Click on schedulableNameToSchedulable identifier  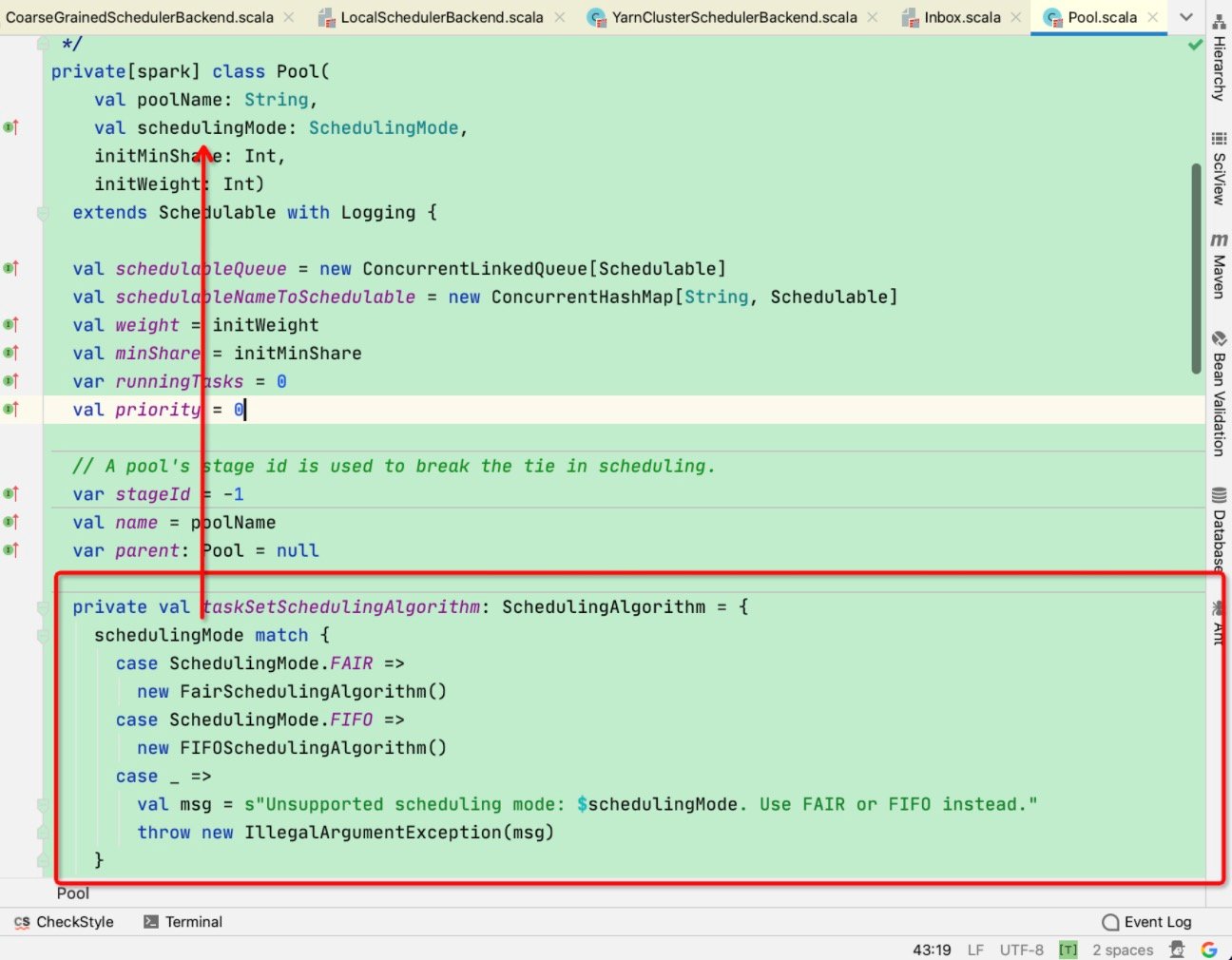(265, 297)
